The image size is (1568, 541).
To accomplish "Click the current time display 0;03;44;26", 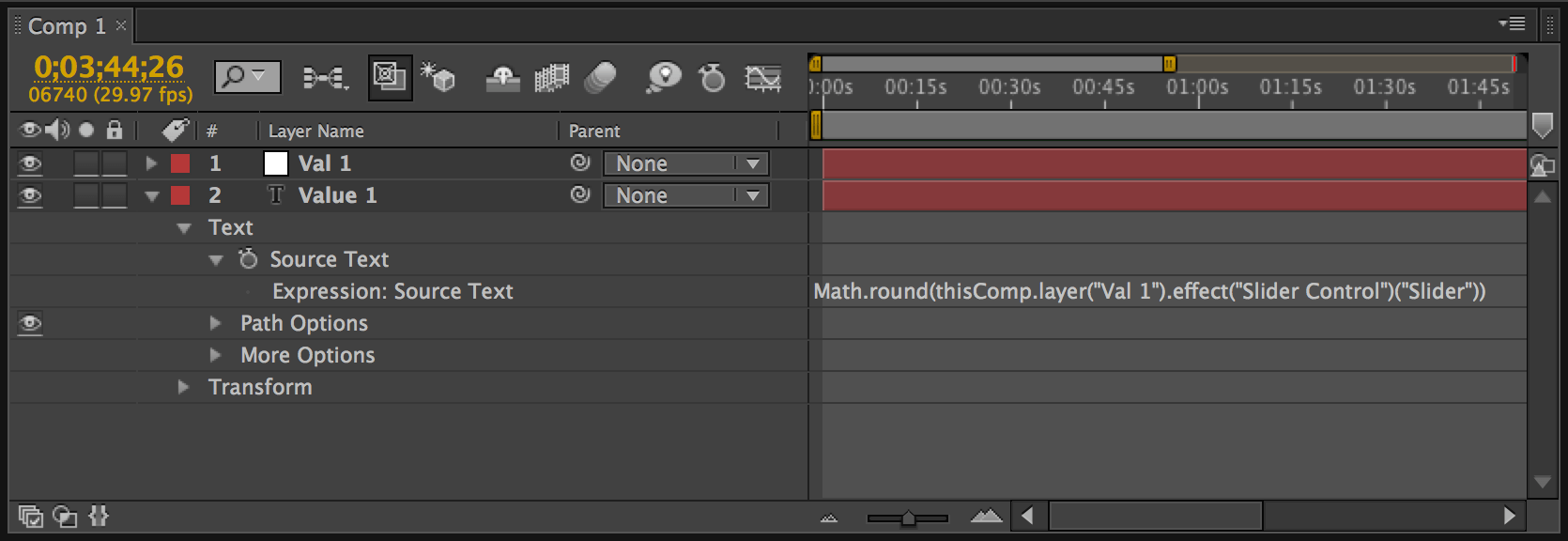I will coord(109,67).
